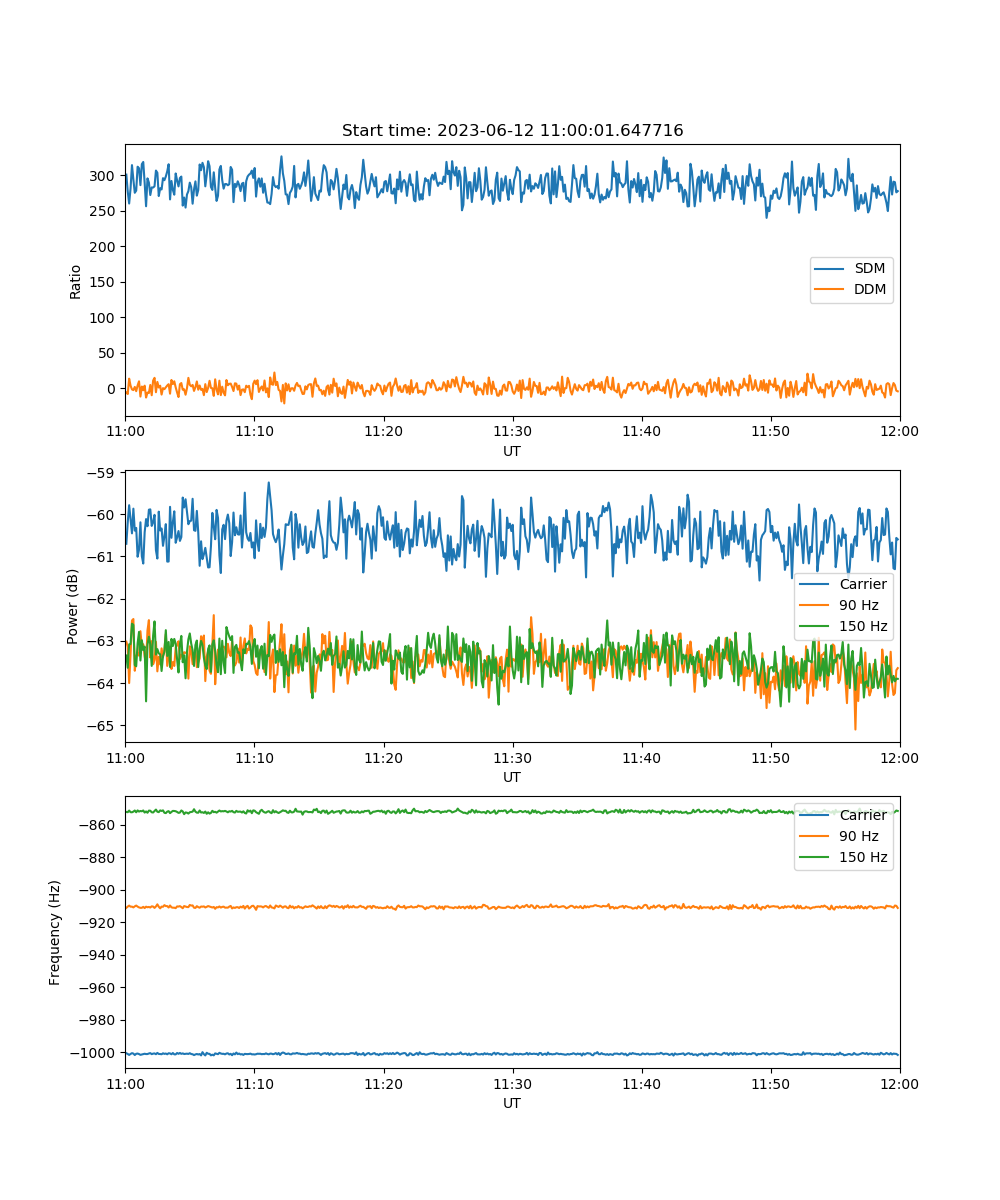Click the Power (dB) y-axis label
This screenshot has width=1000, height=1200.
[x=73, y=606]
